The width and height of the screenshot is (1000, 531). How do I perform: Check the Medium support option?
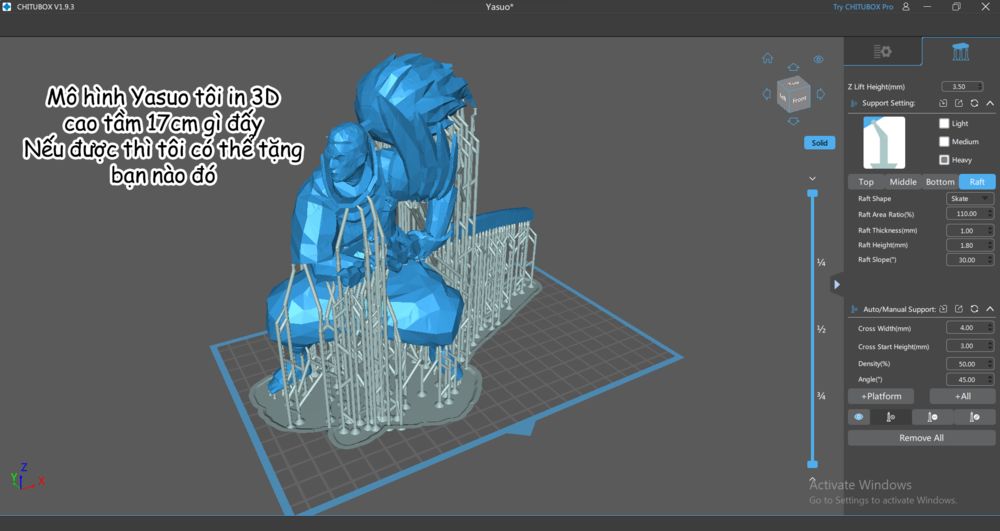tap(944, 142)
